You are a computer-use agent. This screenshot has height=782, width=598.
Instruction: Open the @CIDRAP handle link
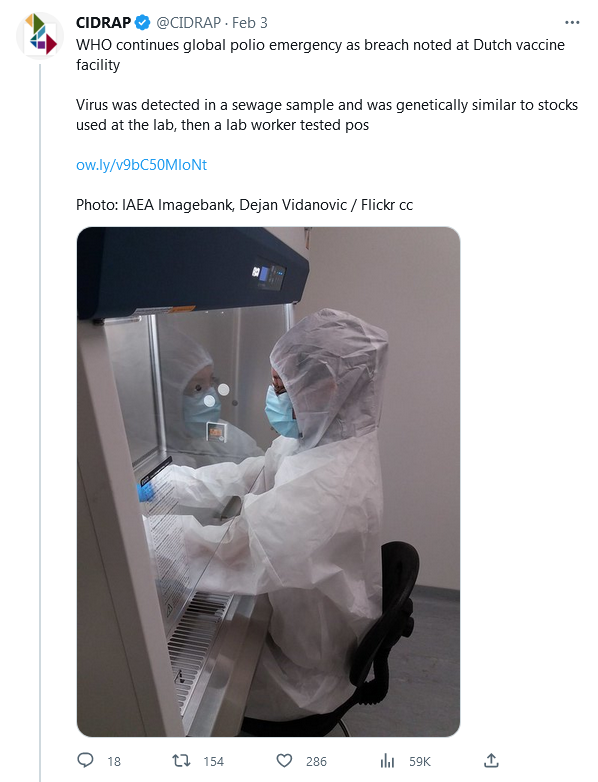click(x=189, y=22)
